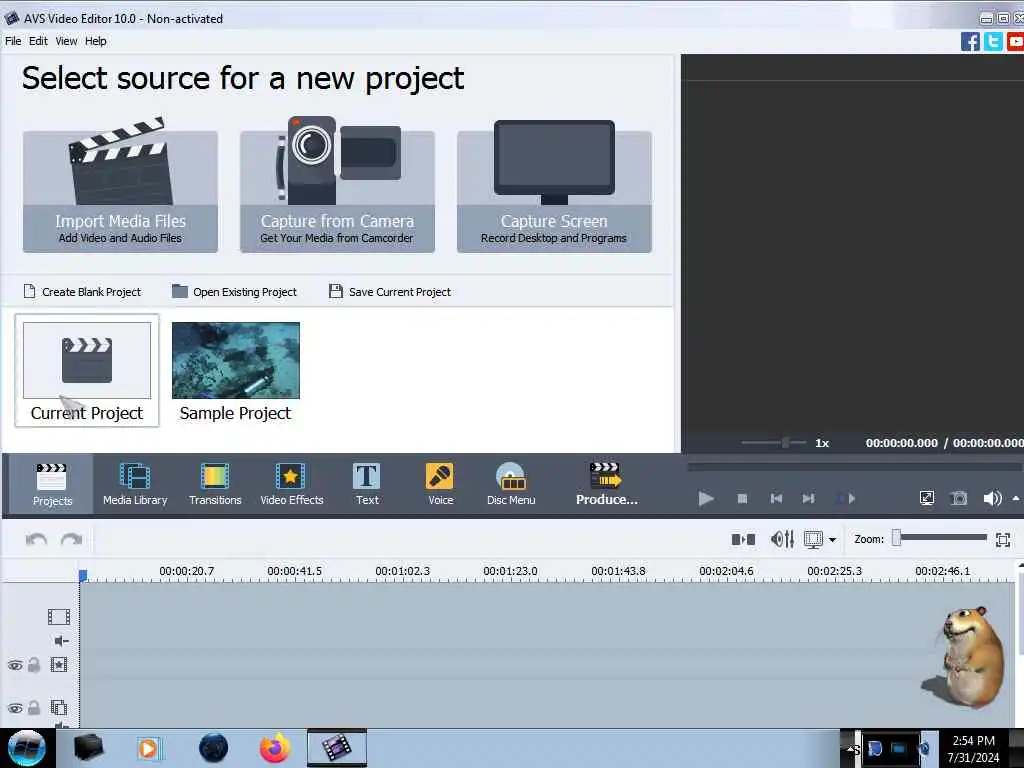
Task: Open Firefox from the taskbar
Action: pyautogui.click(x=275, y=748)
